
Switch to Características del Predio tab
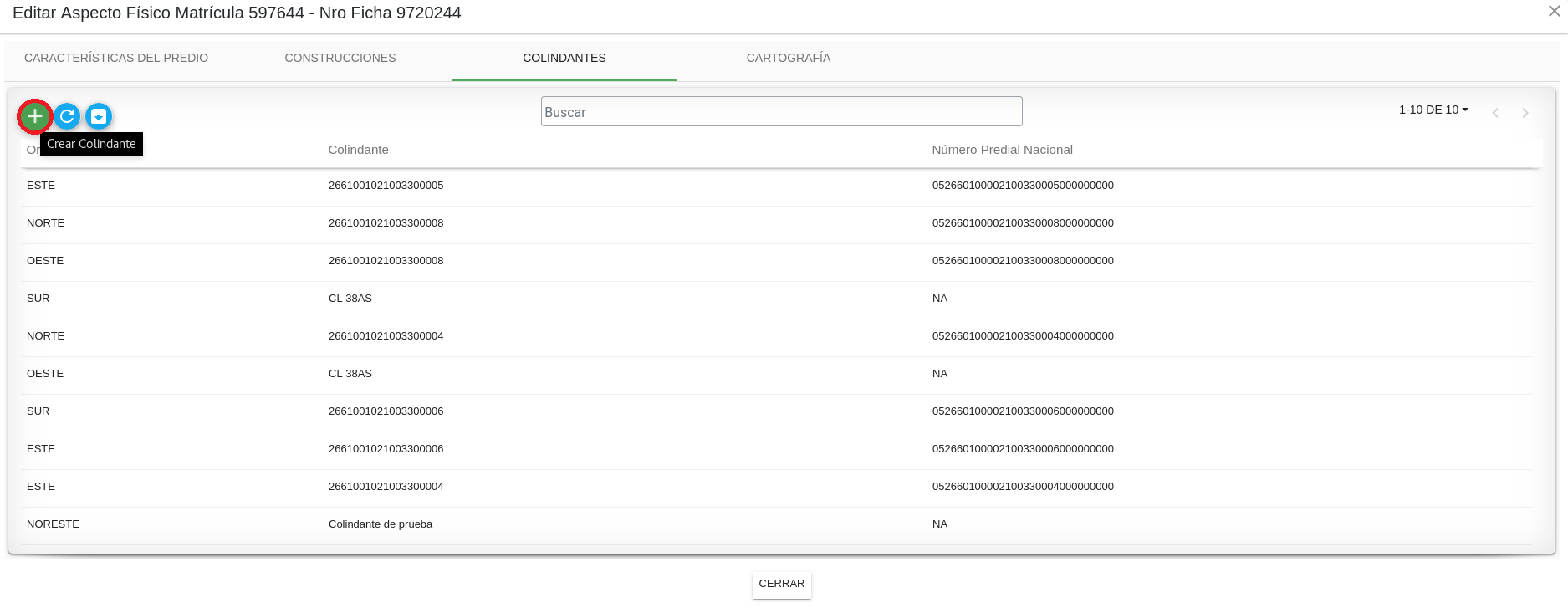(x=116, y=58)
